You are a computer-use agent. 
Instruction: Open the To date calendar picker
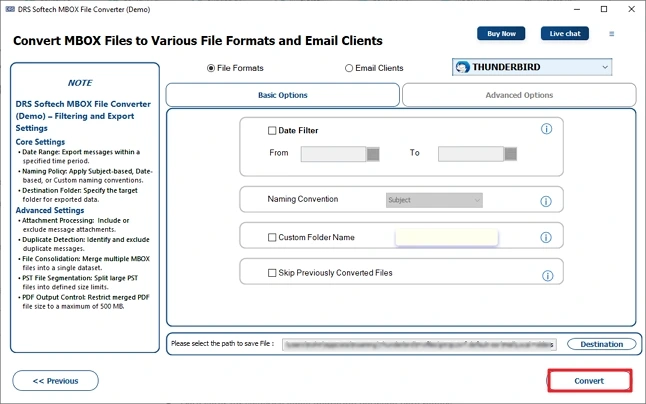[x=511, y=154]
